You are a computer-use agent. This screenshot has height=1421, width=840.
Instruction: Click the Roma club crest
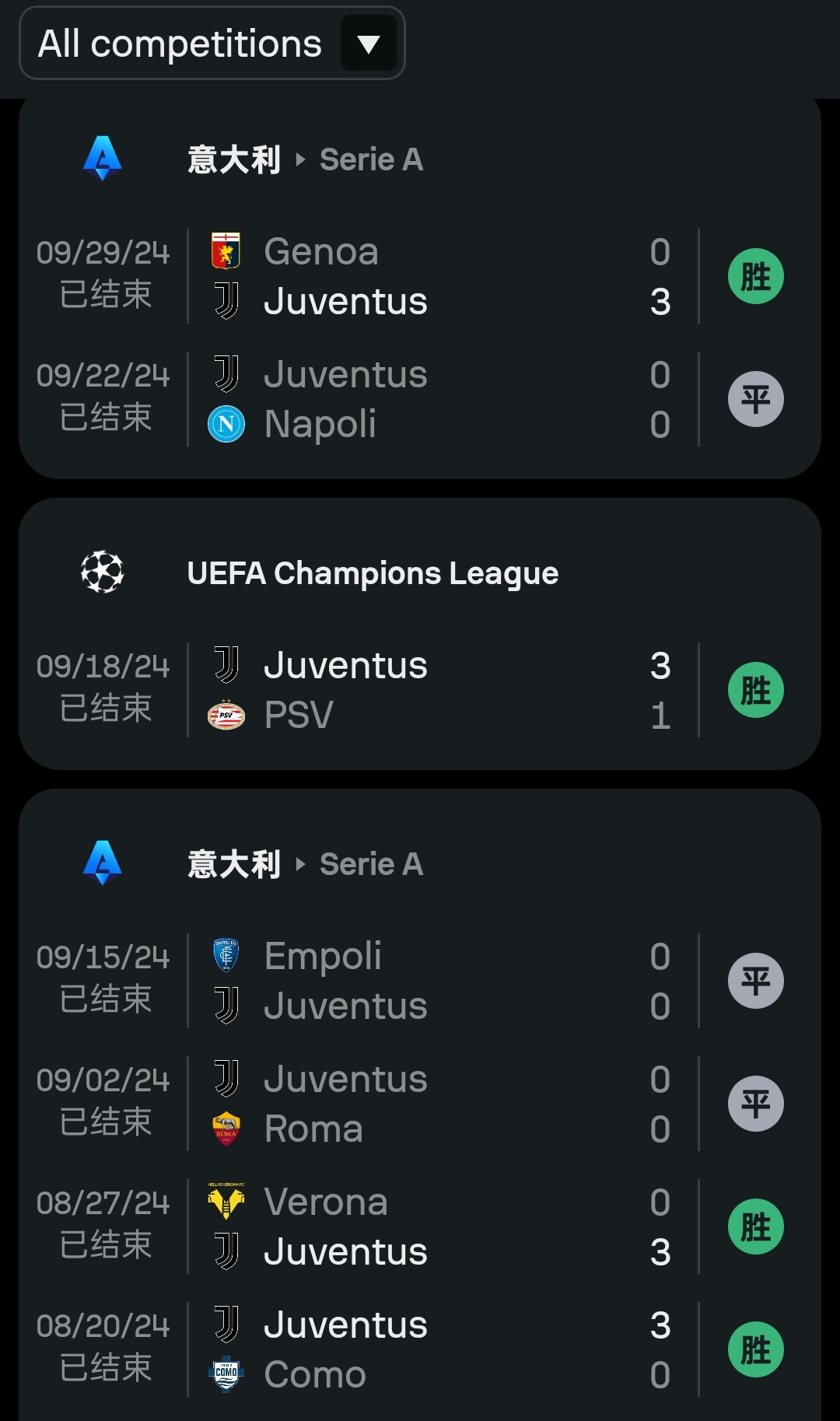pos(226,1129)
